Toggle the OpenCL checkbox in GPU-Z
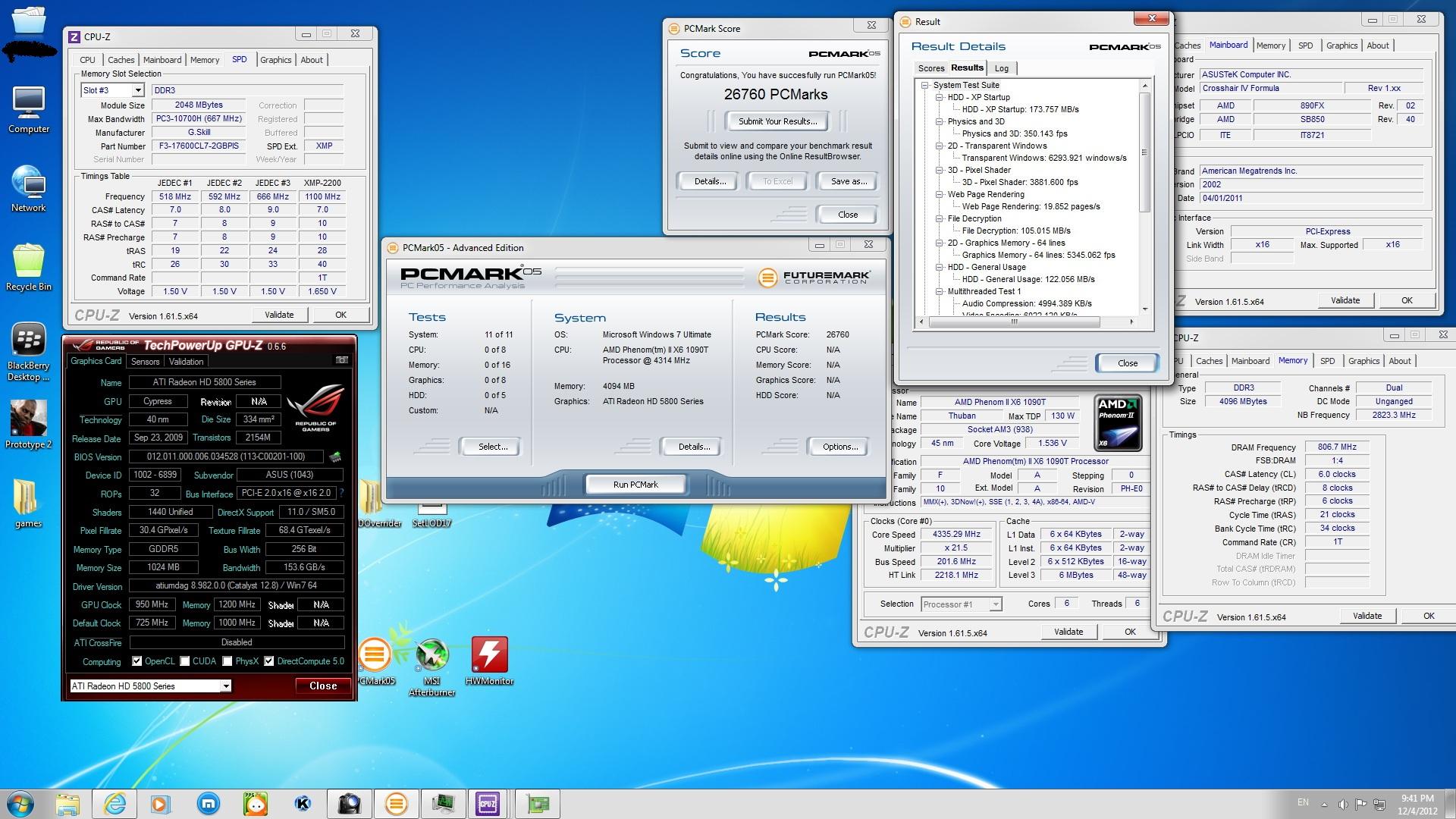 [137, 661]
